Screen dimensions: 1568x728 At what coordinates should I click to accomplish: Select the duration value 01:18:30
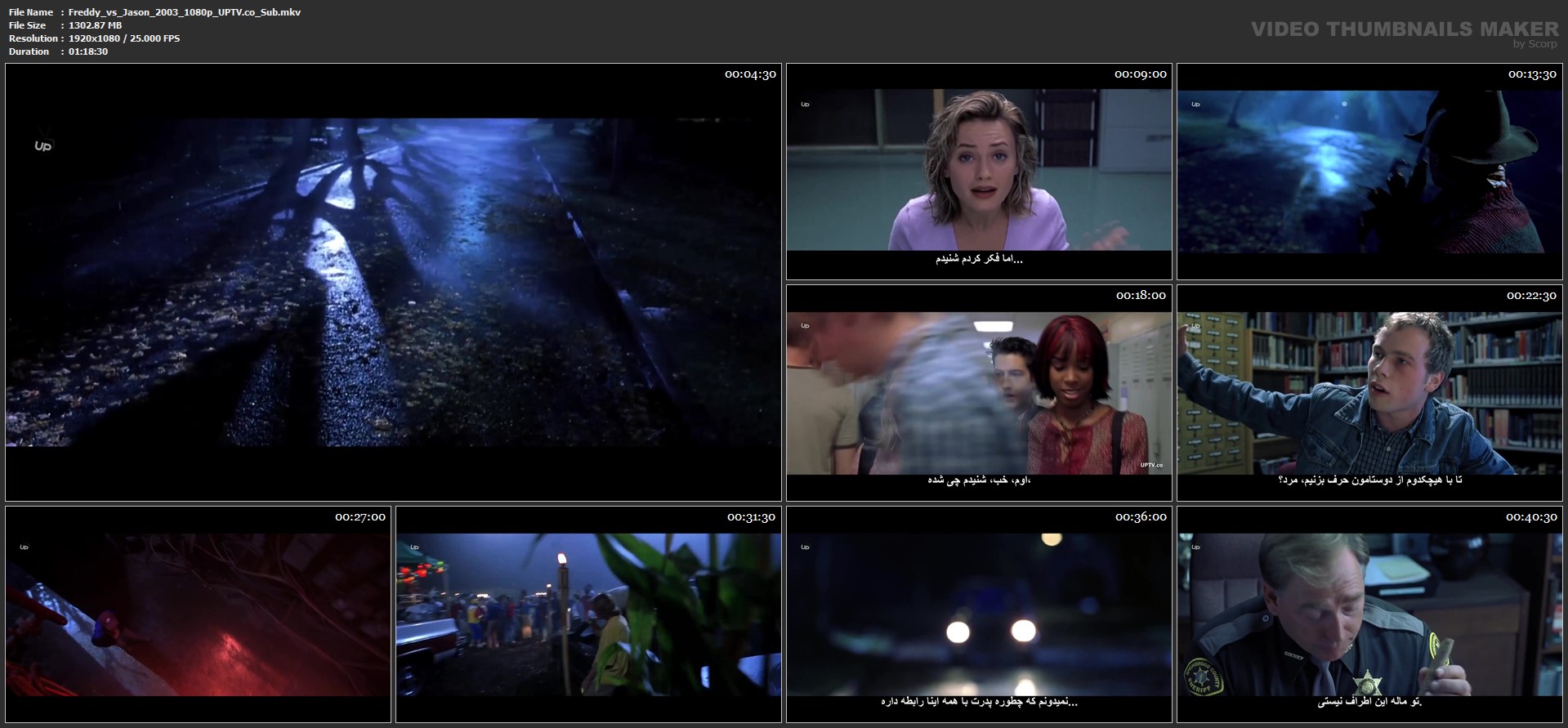(x=88, y=51)
